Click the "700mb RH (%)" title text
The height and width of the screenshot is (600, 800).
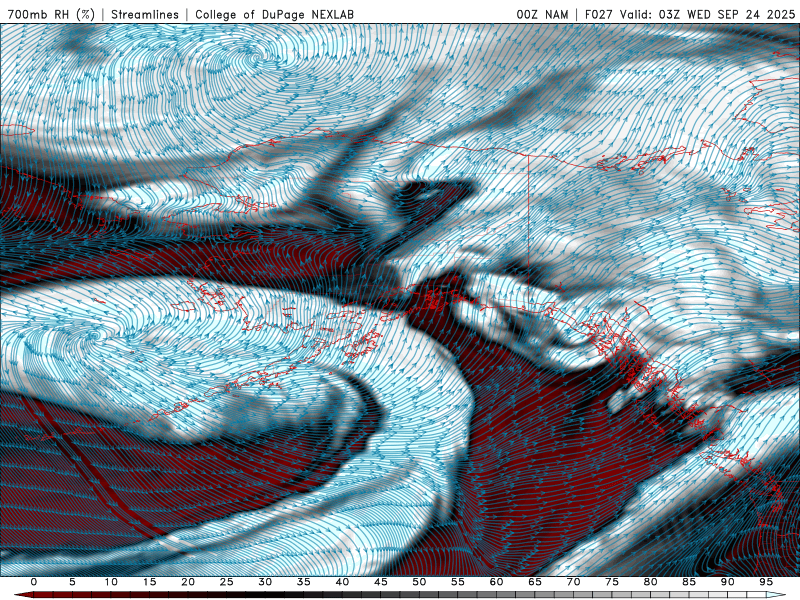(x=52, y=14)
